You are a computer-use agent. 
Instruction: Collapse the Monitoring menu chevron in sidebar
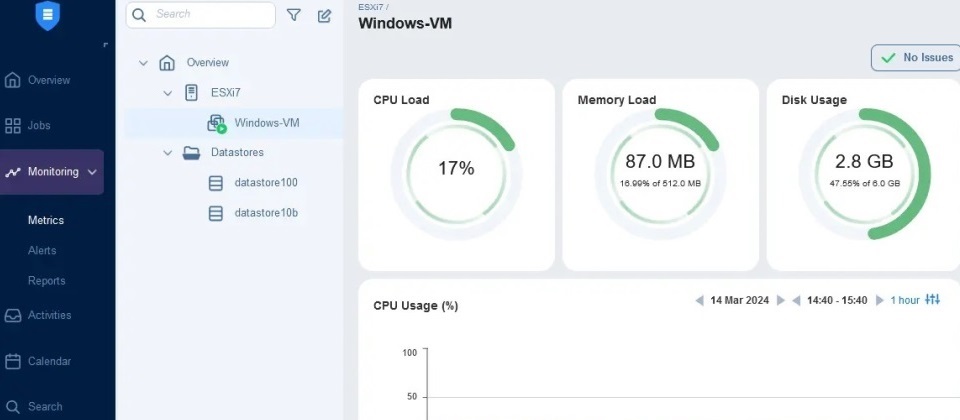tap(92, 172)
